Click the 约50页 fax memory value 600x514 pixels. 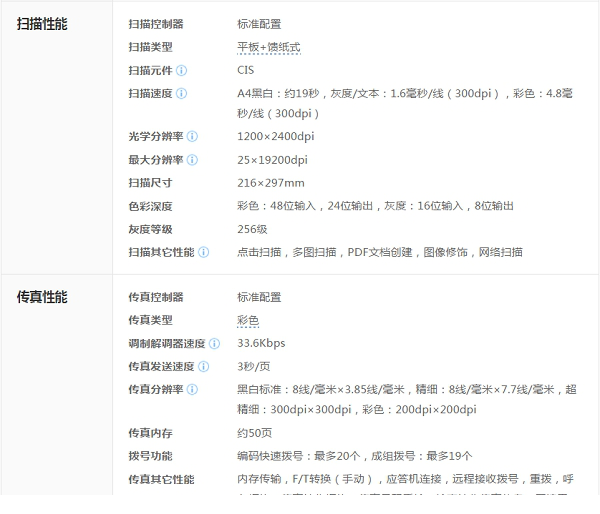[x=254, y=433]
